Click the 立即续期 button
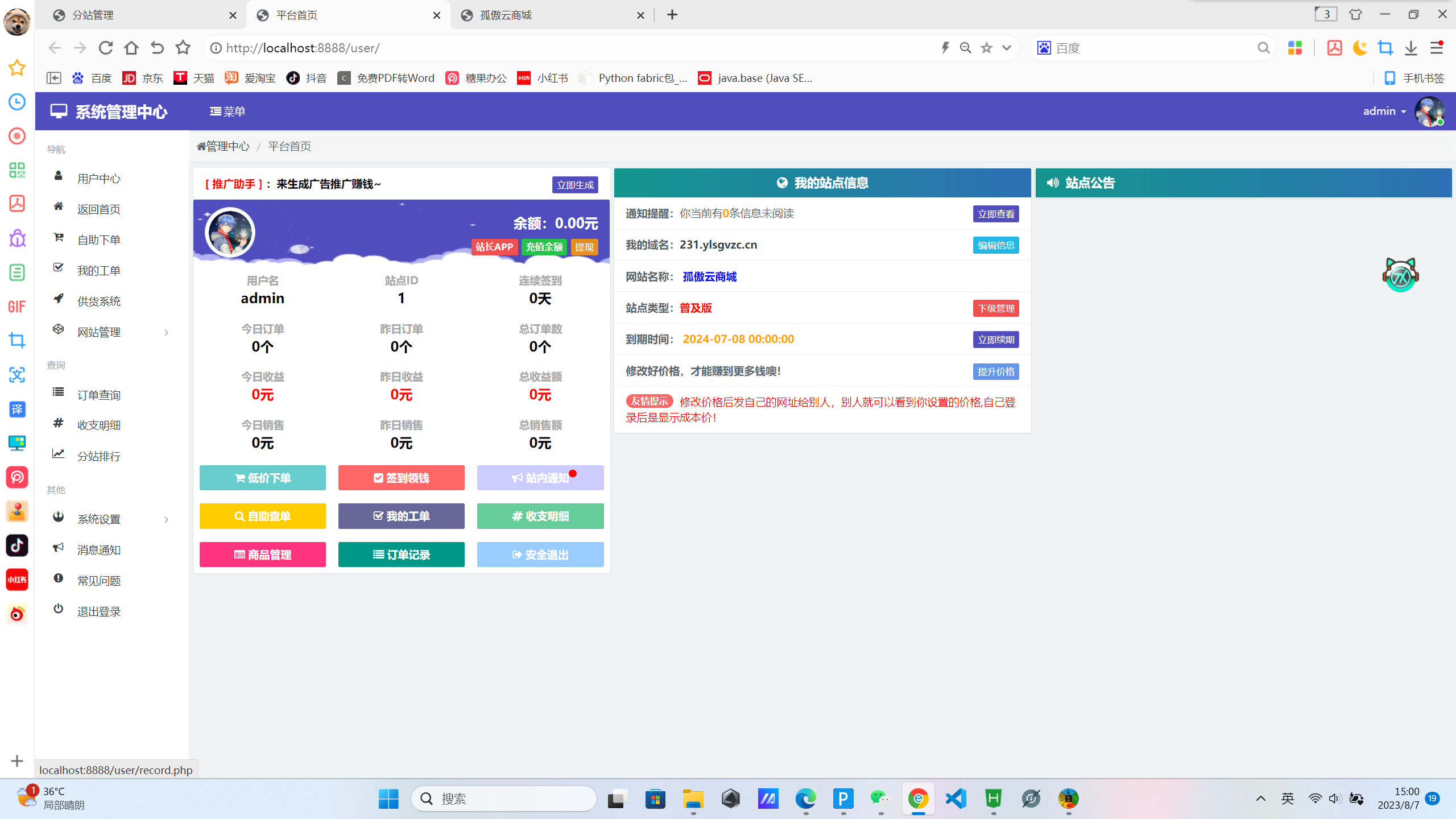The height and width of the screenshot is (819, 1456). click(x=995, y=340)
